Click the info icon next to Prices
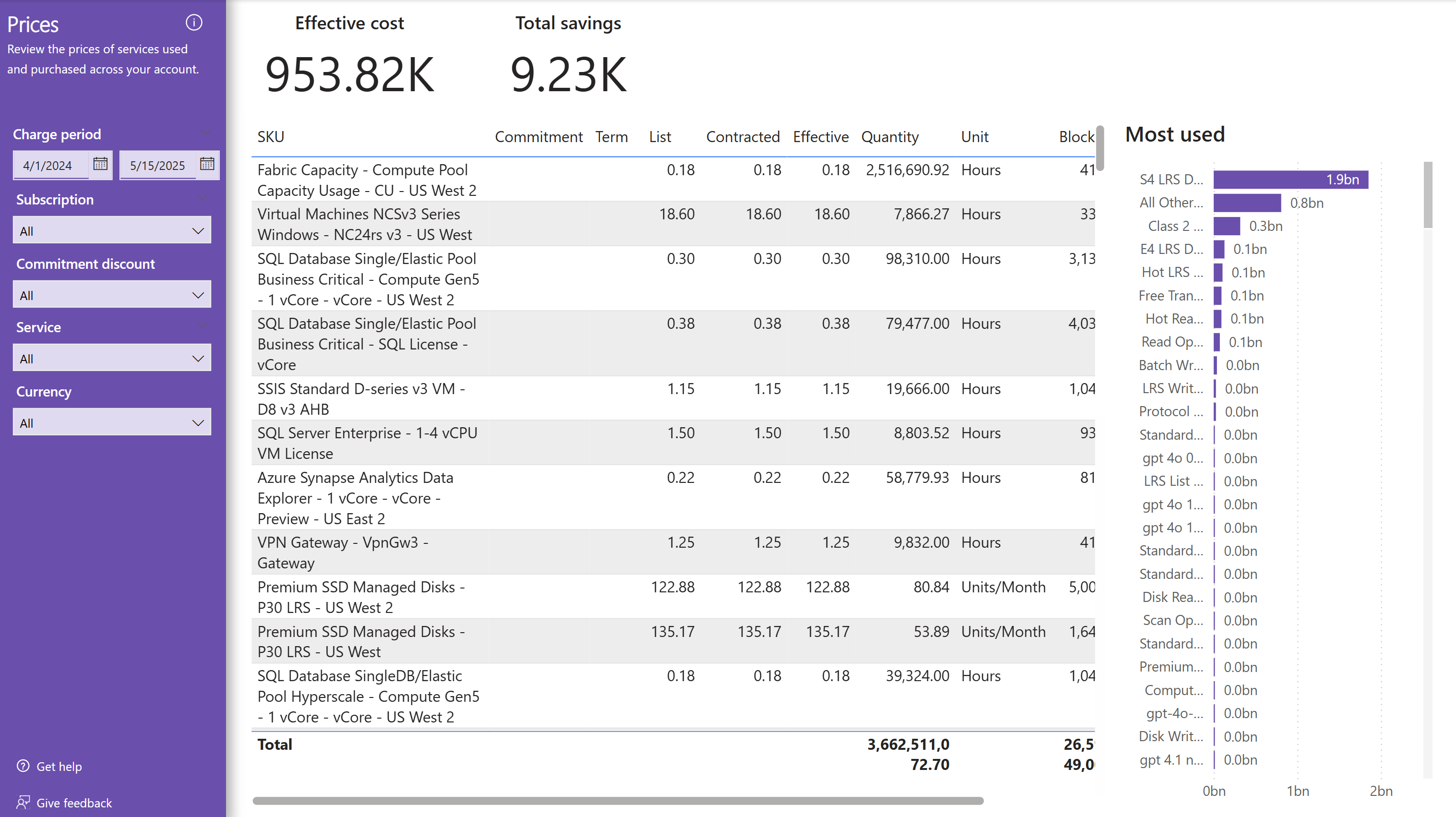This screenshot has height=817, width=1456. point(194,23)
